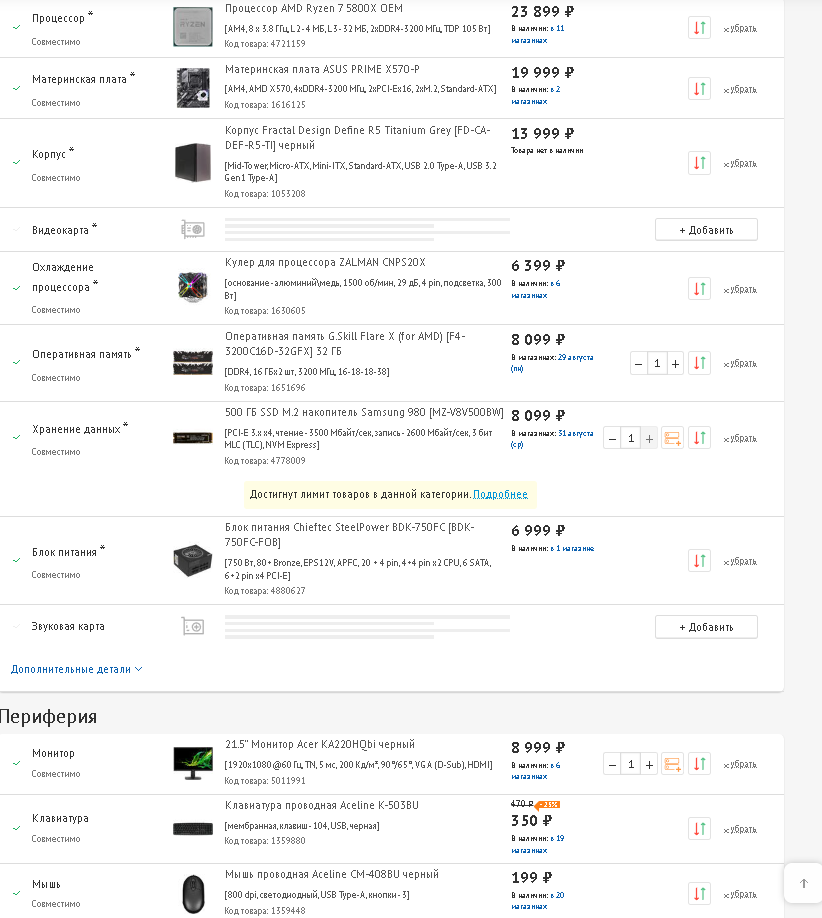Remove the Aceline mouse via убрать

[x=740, y=894]
